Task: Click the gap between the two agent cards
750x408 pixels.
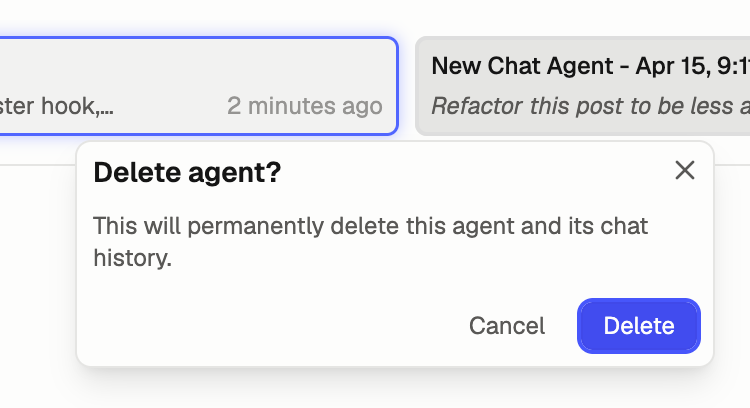Action: tap(407, 86)
